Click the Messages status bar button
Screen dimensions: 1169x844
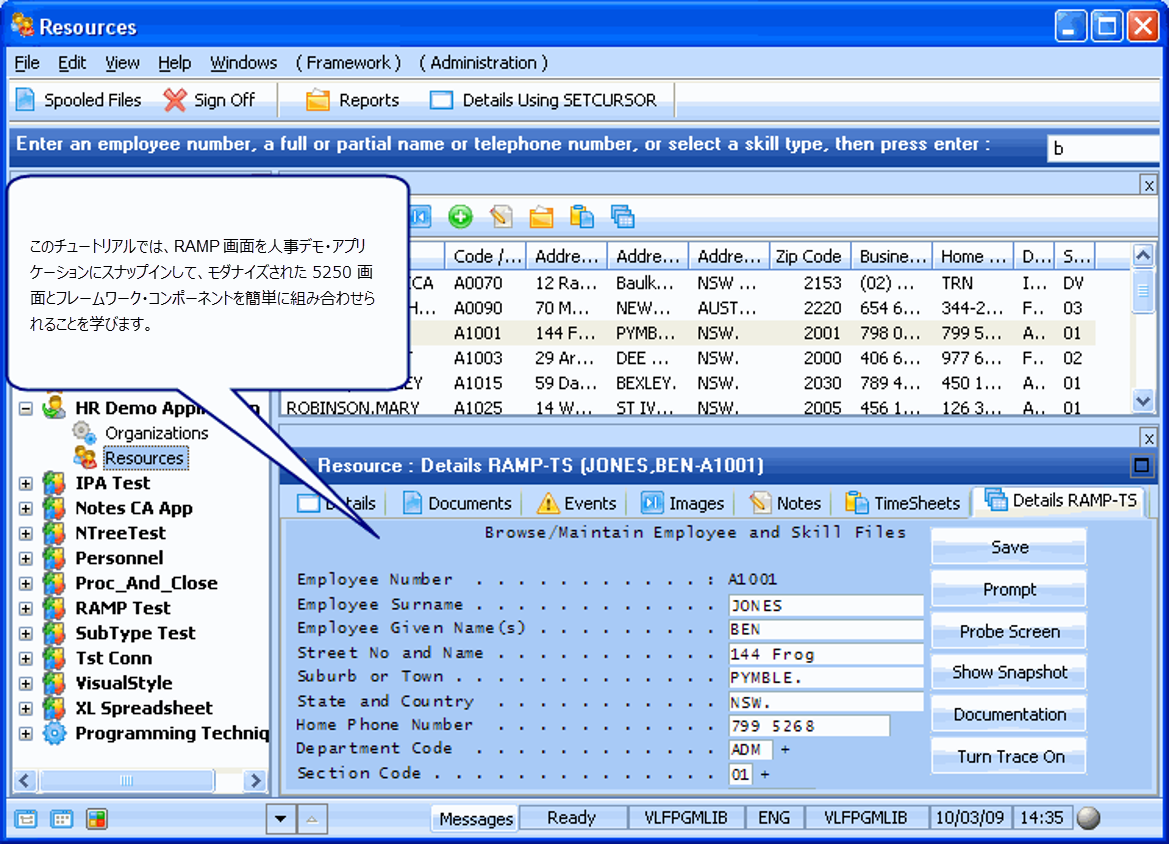(476, 819)
